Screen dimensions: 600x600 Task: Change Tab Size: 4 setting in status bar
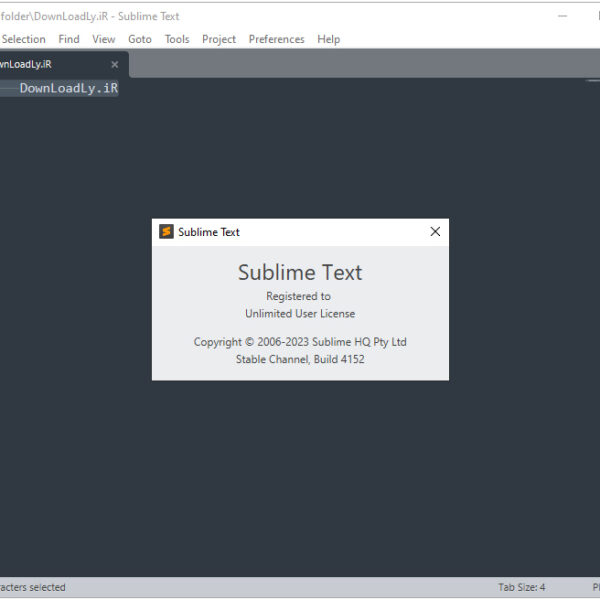[x=521, y=587]
